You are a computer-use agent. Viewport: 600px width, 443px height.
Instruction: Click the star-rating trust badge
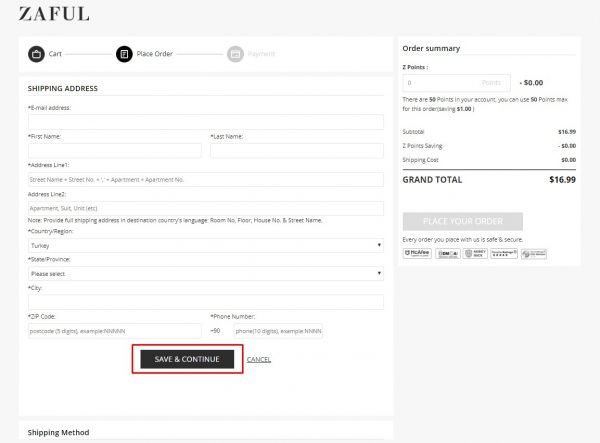pos(504,253)
